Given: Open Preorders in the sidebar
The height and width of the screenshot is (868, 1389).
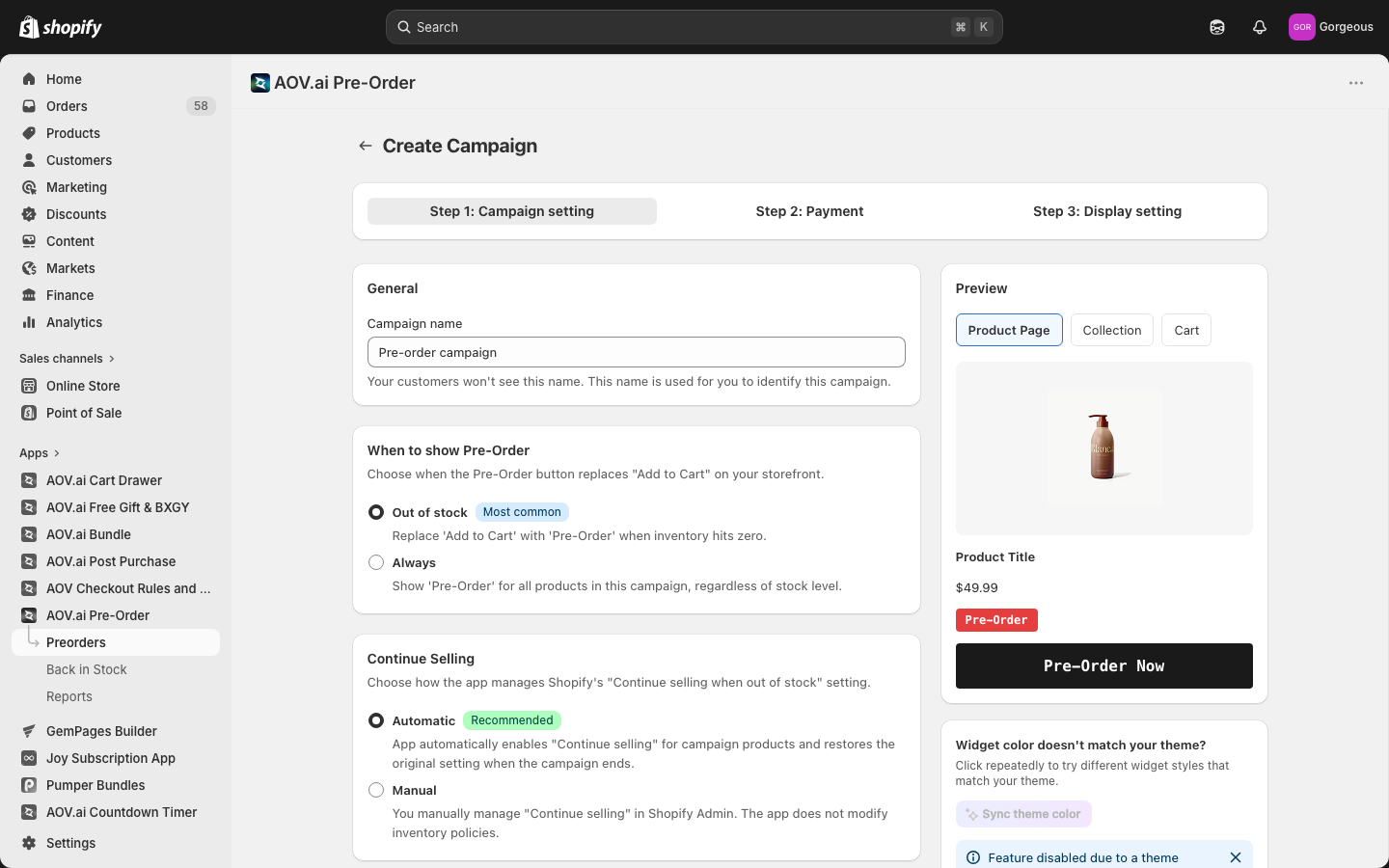Looking at the screenshot, I should [x=116, y=642].
